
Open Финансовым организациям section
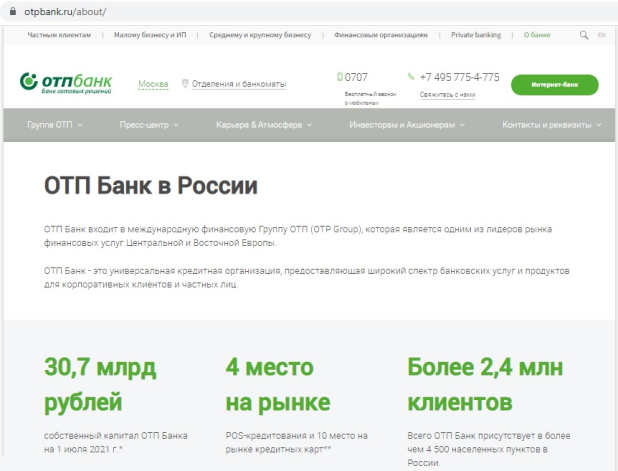click(x=381, y=35)
